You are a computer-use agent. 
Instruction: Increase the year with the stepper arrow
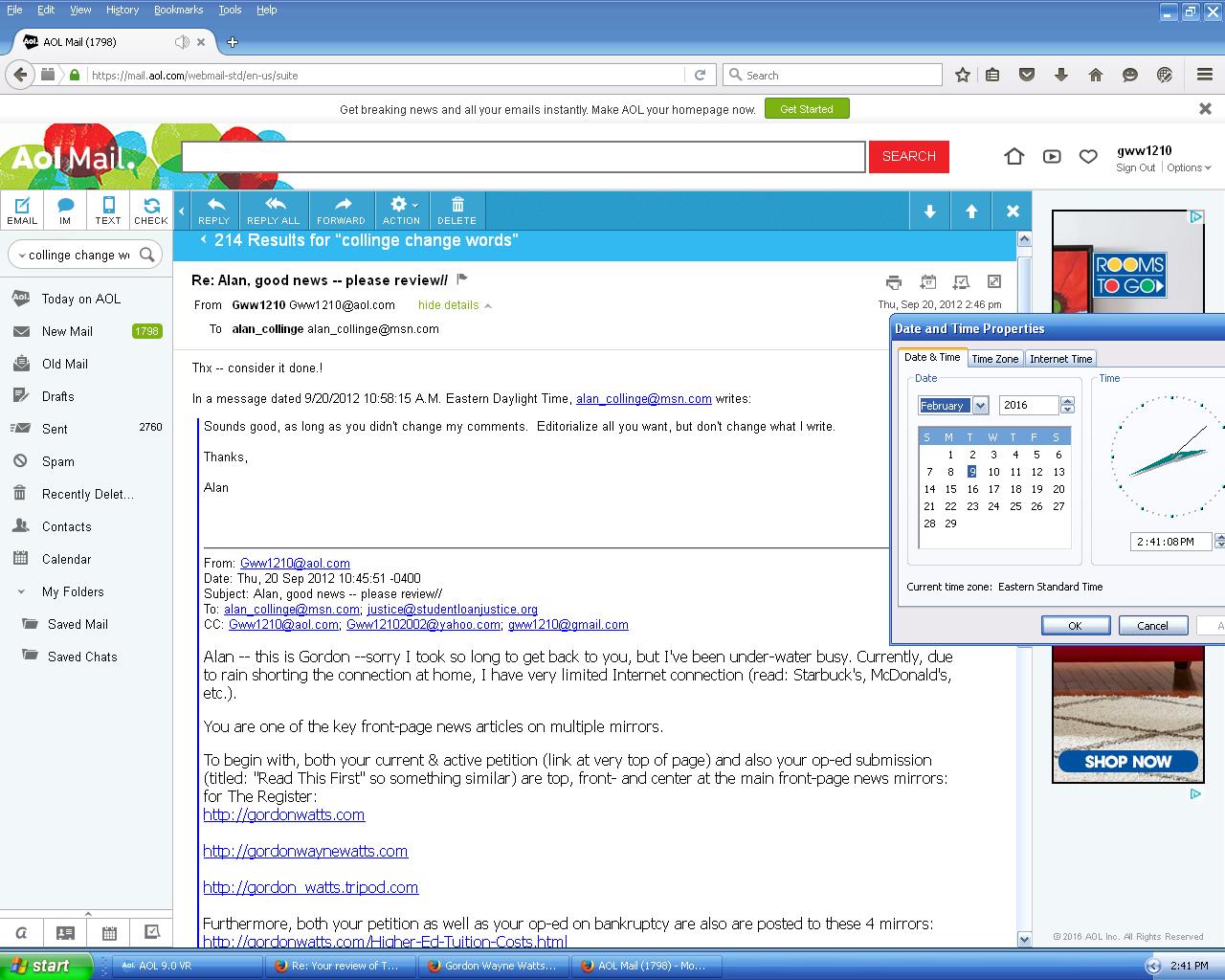[1067, 401]
